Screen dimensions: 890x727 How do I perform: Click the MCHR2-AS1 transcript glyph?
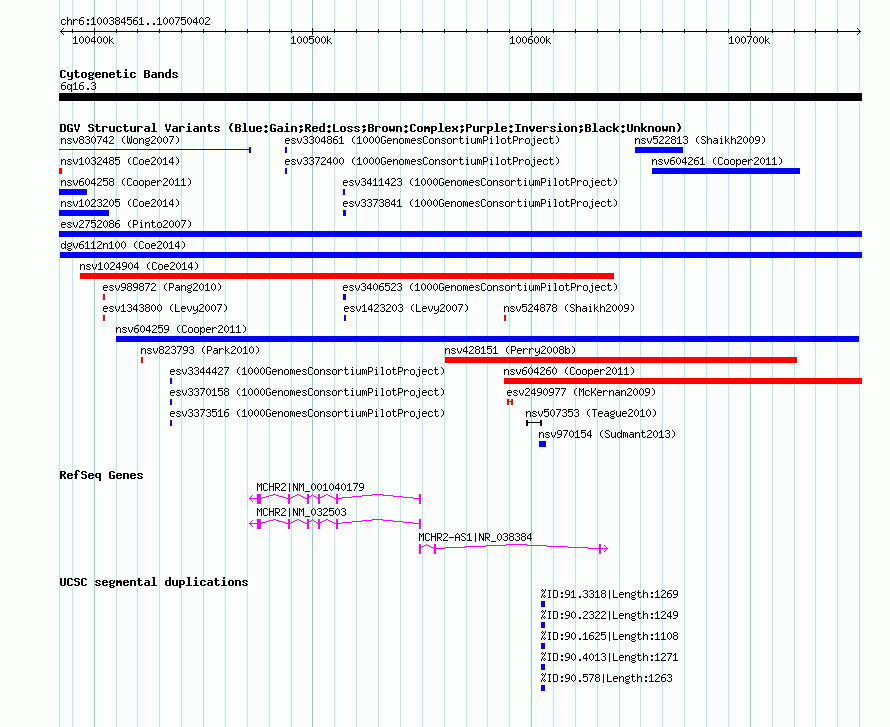(x=514, y=548)
